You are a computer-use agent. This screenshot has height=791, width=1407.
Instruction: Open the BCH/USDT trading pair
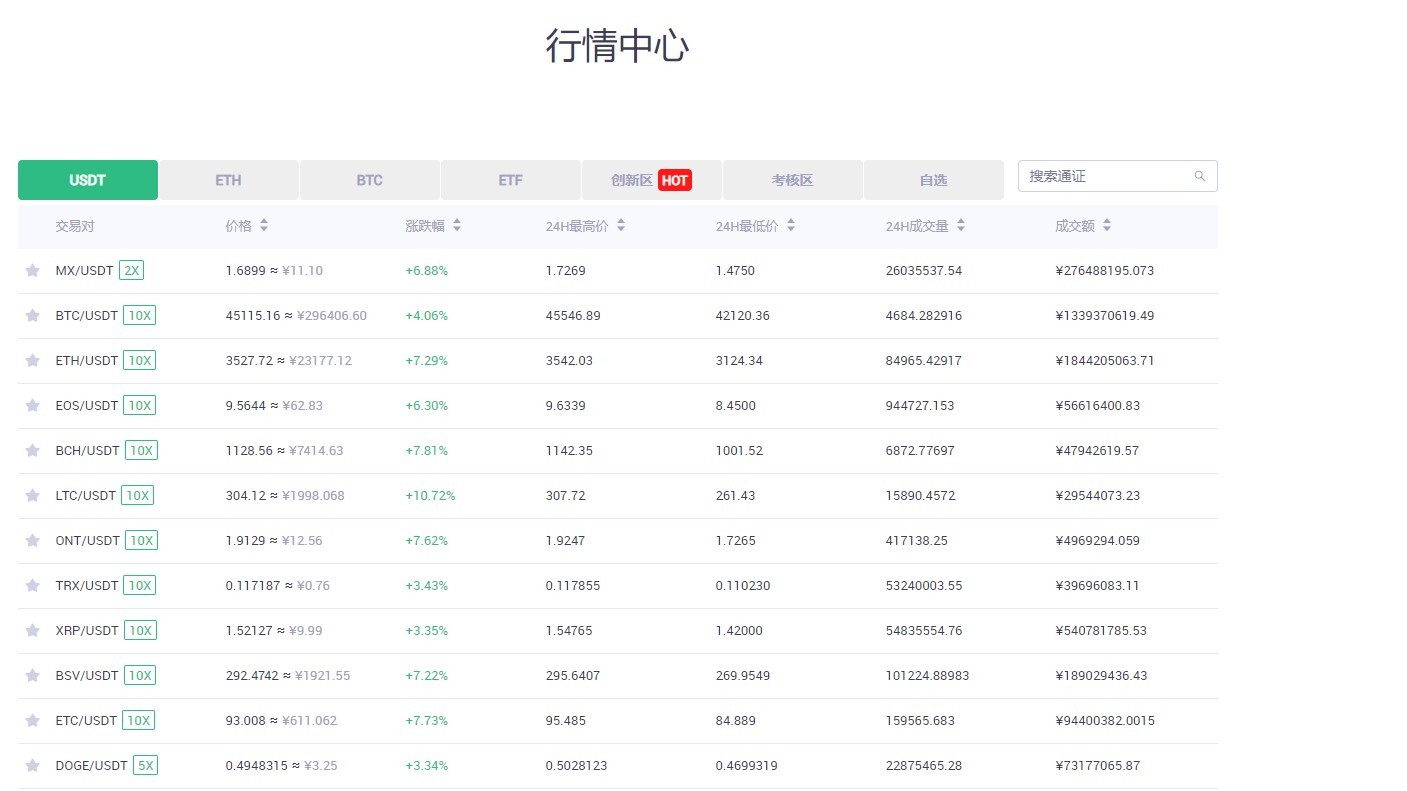click(88, 450)
